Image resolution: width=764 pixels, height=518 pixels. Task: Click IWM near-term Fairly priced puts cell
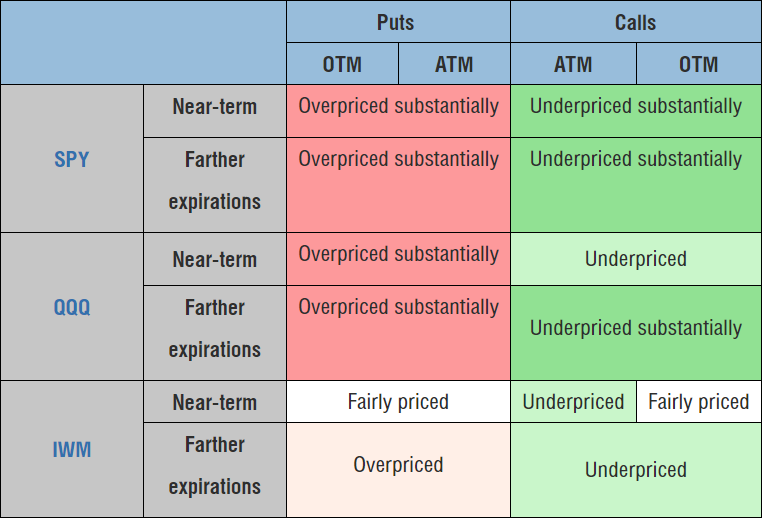[x=398, y=402]
